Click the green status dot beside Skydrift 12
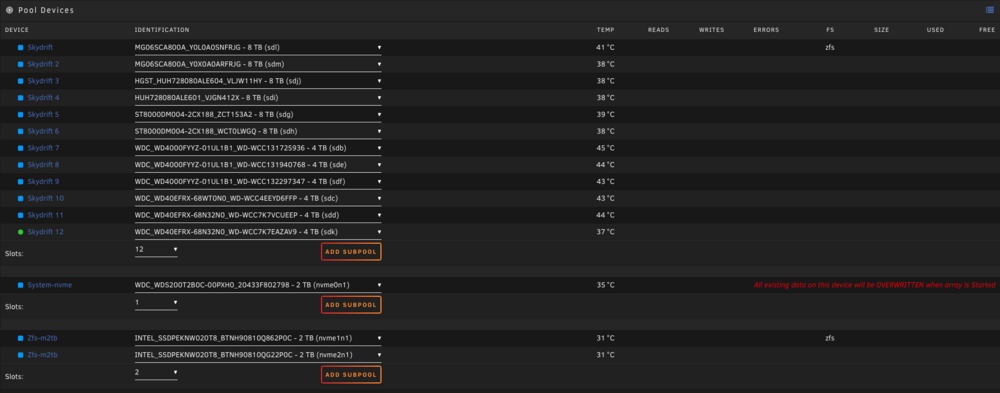 (20, 232)
